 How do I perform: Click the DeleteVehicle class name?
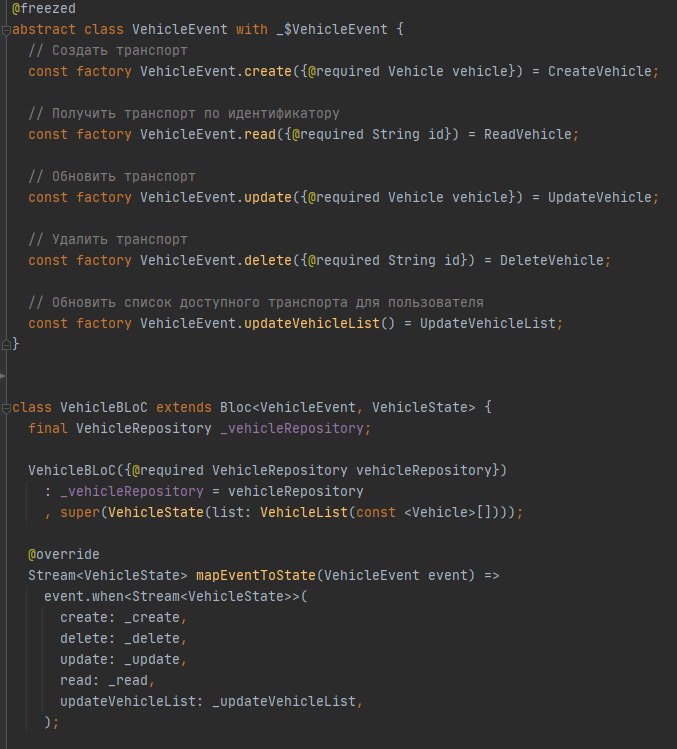coord(552,261)
